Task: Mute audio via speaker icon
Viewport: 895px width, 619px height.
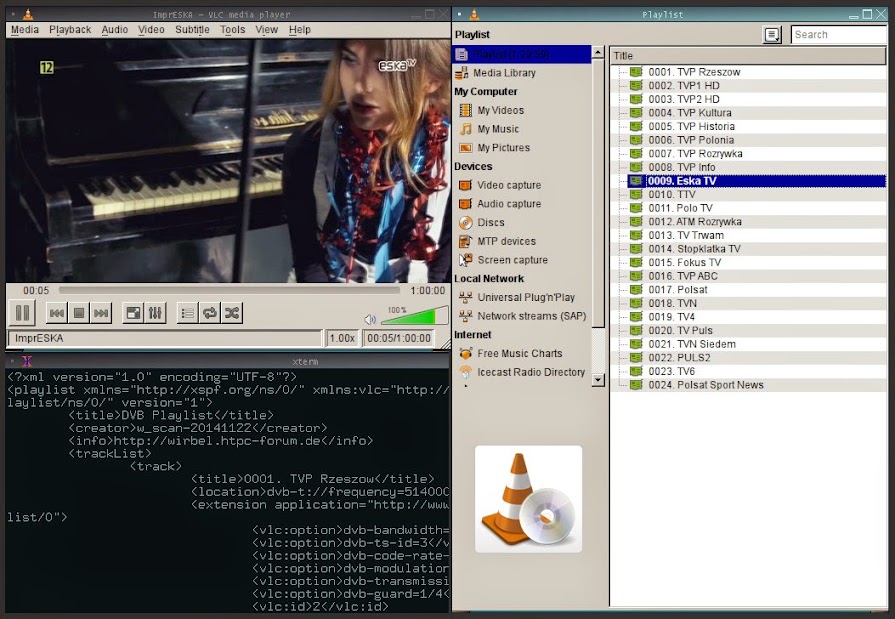Action: [370, 319]
